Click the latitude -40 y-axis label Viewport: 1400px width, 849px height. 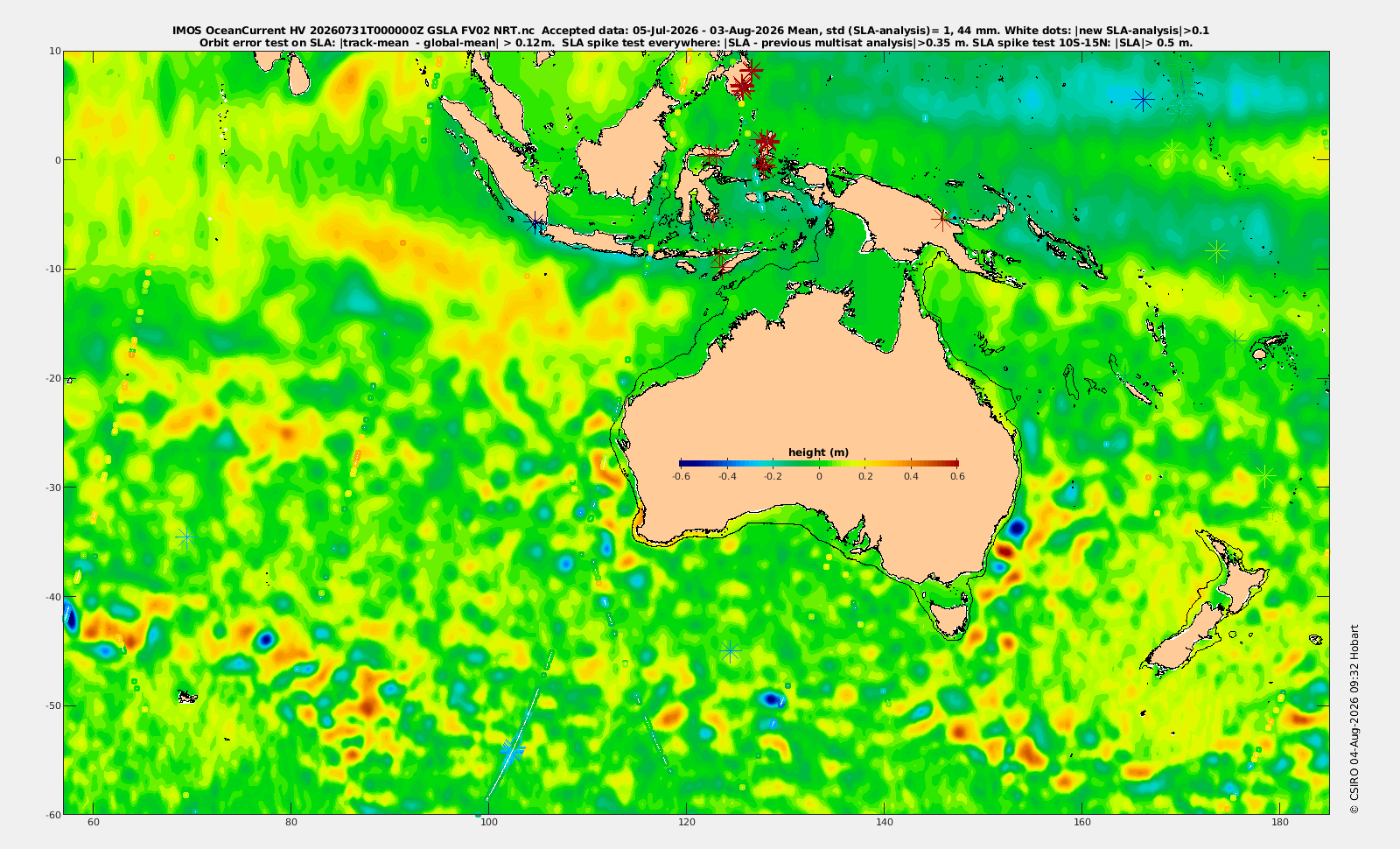53,597
